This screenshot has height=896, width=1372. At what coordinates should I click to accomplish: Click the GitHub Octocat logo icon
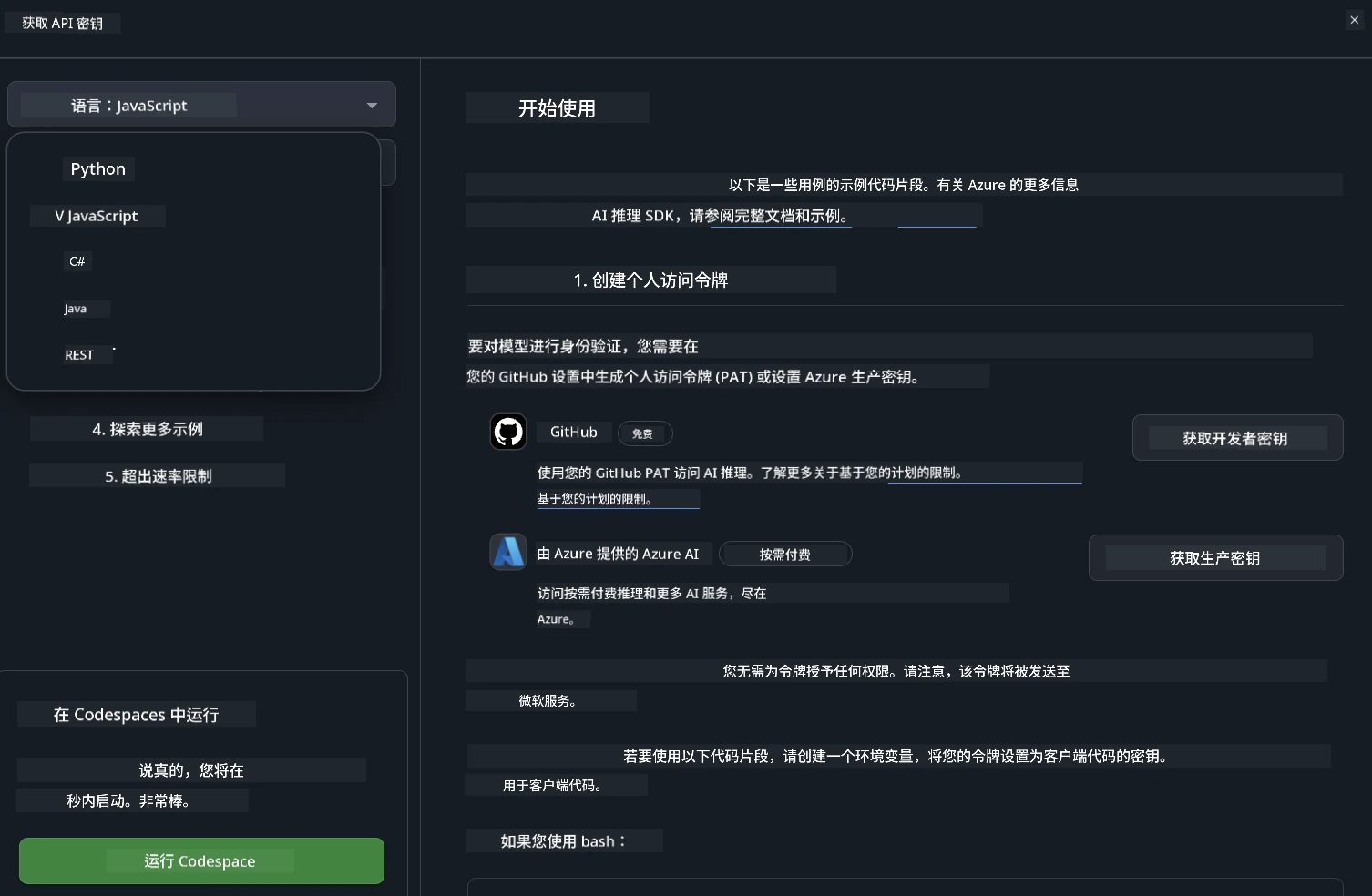(x=508, y=432)
